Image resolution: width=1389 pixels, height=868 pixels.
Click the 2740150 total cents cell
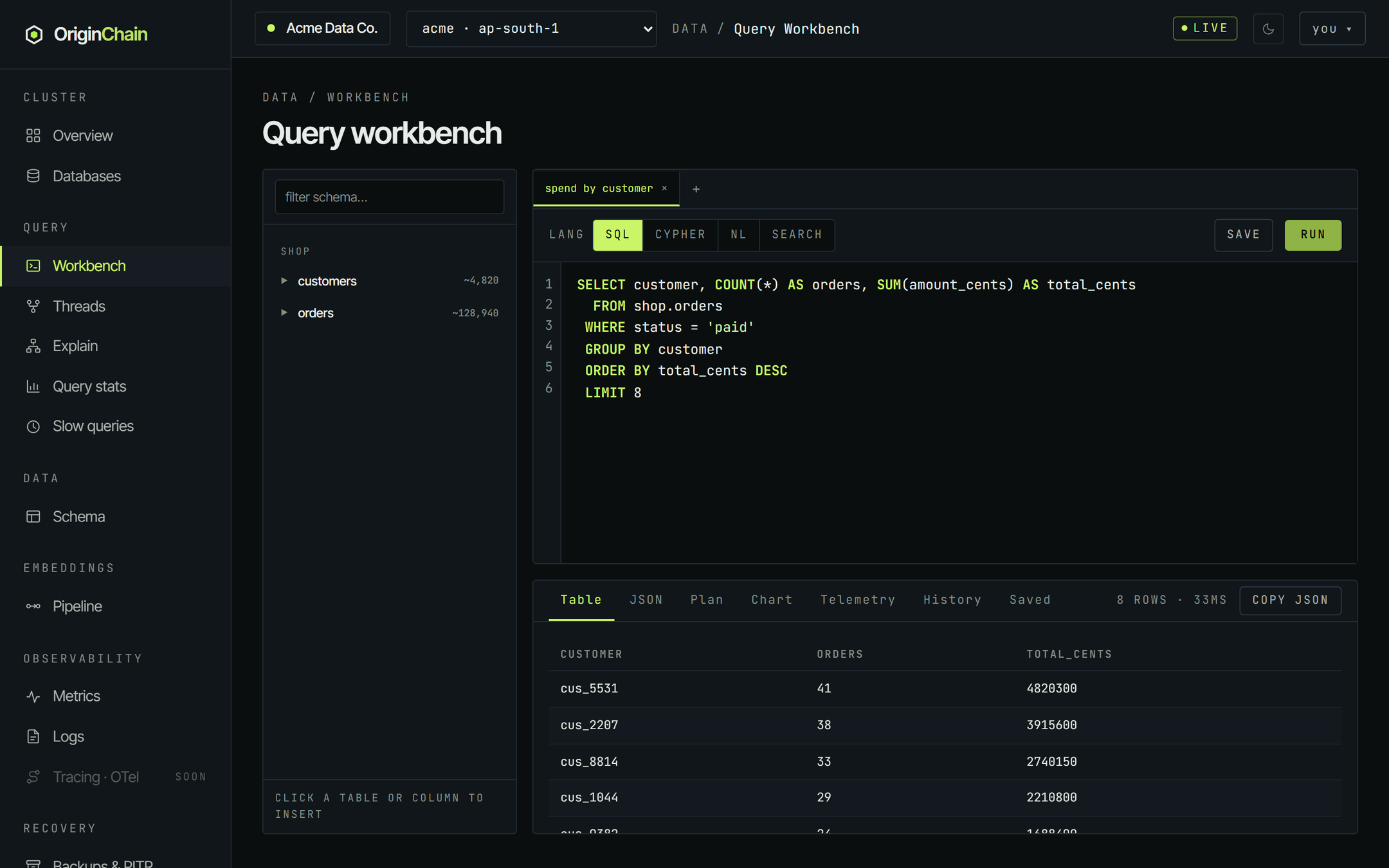[1051, 761]
